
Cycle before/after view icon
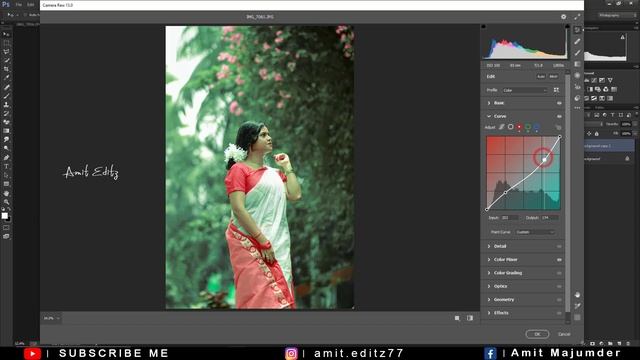(470, 318)
